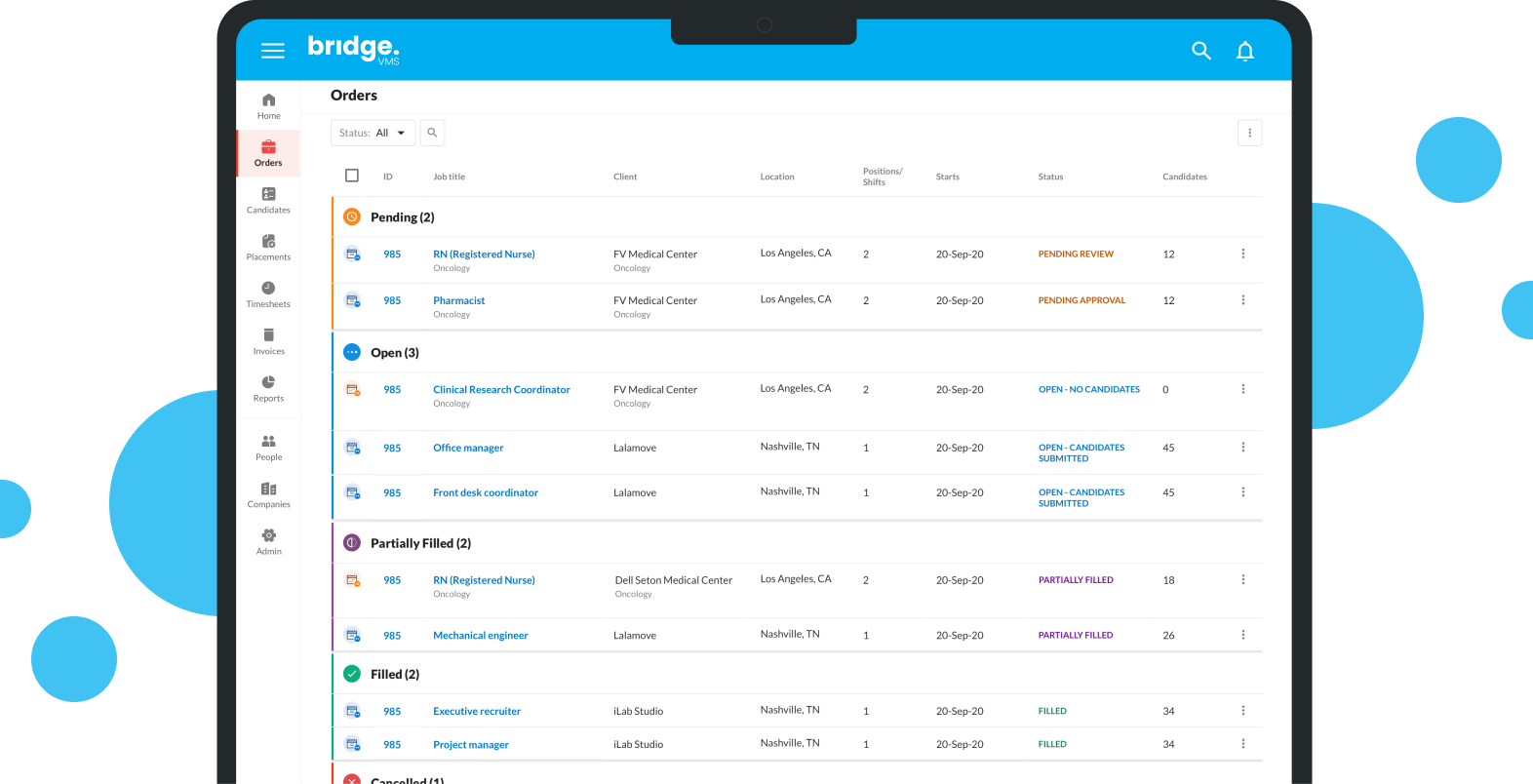1533x784 pixels.
Task: Open the hamburger navigation menu
Action: coord(273,51)
